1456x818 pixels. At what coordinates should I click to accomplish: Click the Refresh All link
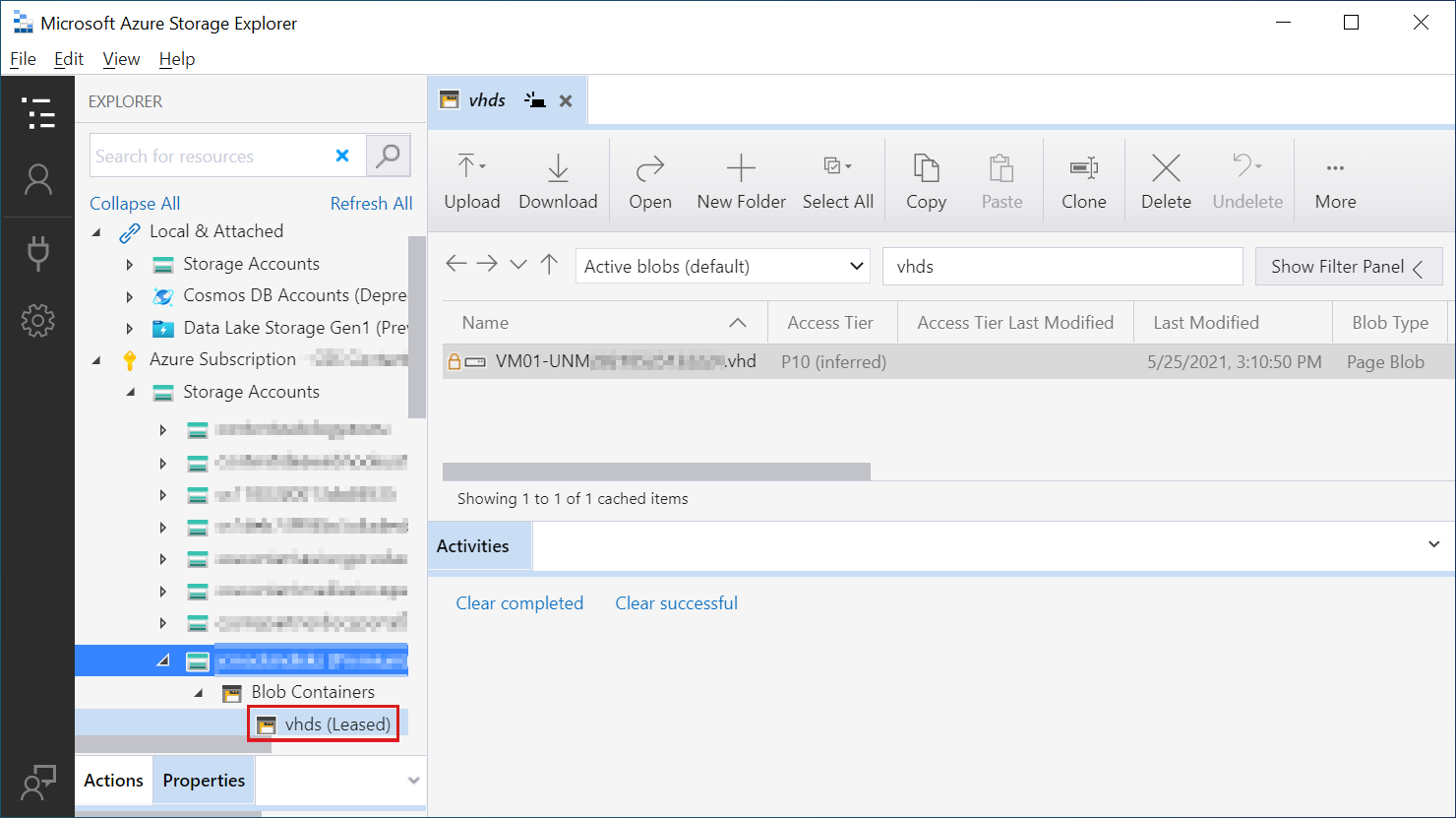coord(371,203)
